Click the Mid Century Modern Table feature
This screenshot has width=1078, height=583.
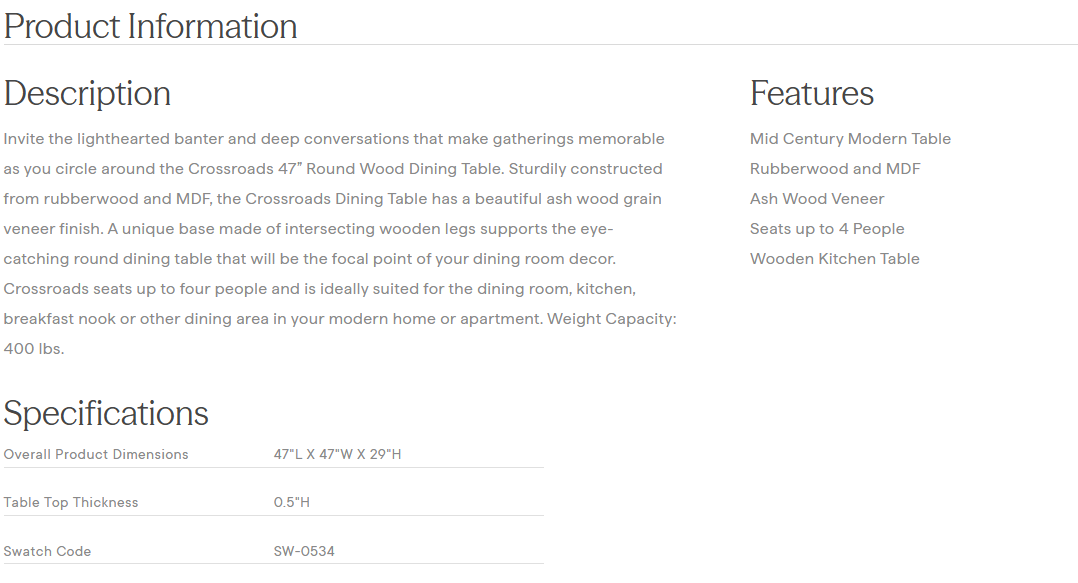point(850,139)
